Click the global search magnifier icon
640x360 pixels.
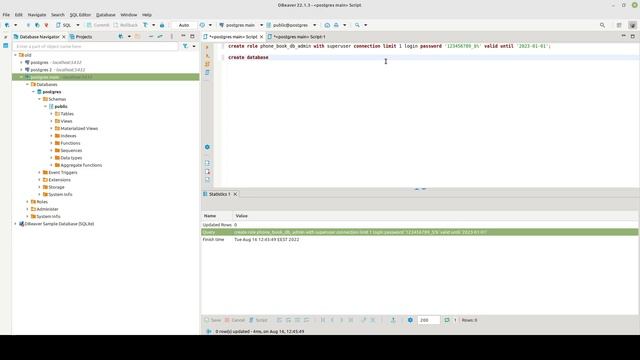[x=602, y=25]
